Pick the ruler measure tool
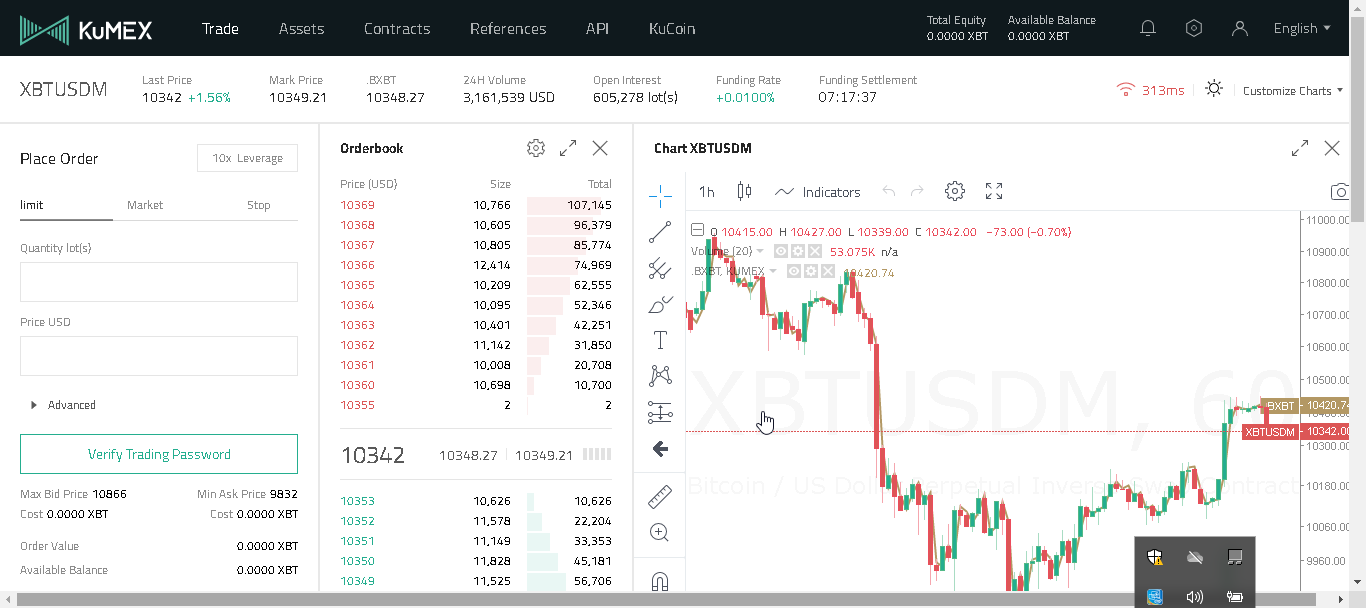This screenshot has height=608, width=1366. coord(660,495)
